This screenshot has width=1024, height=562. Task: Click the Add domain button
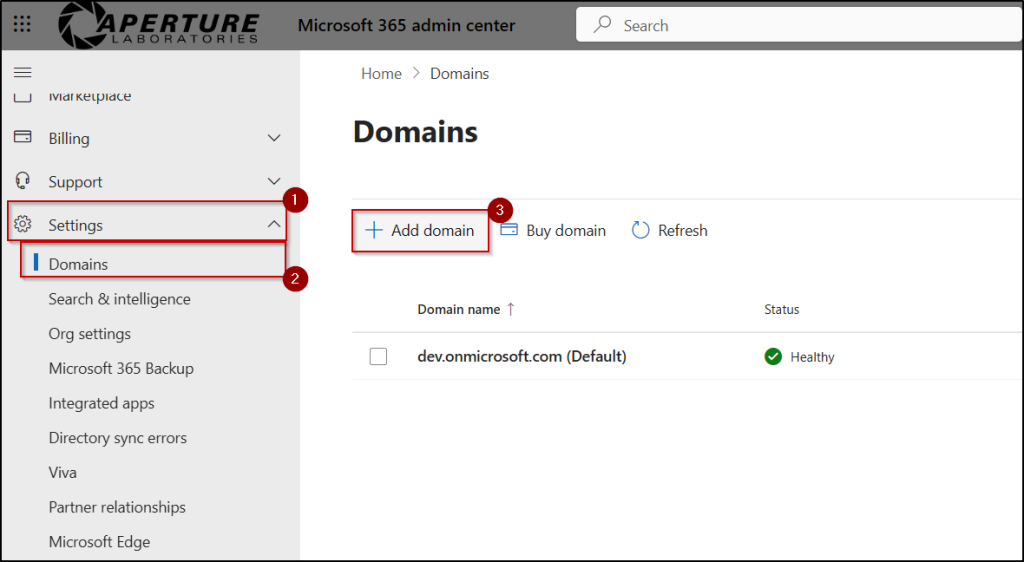tap(421, 230)
